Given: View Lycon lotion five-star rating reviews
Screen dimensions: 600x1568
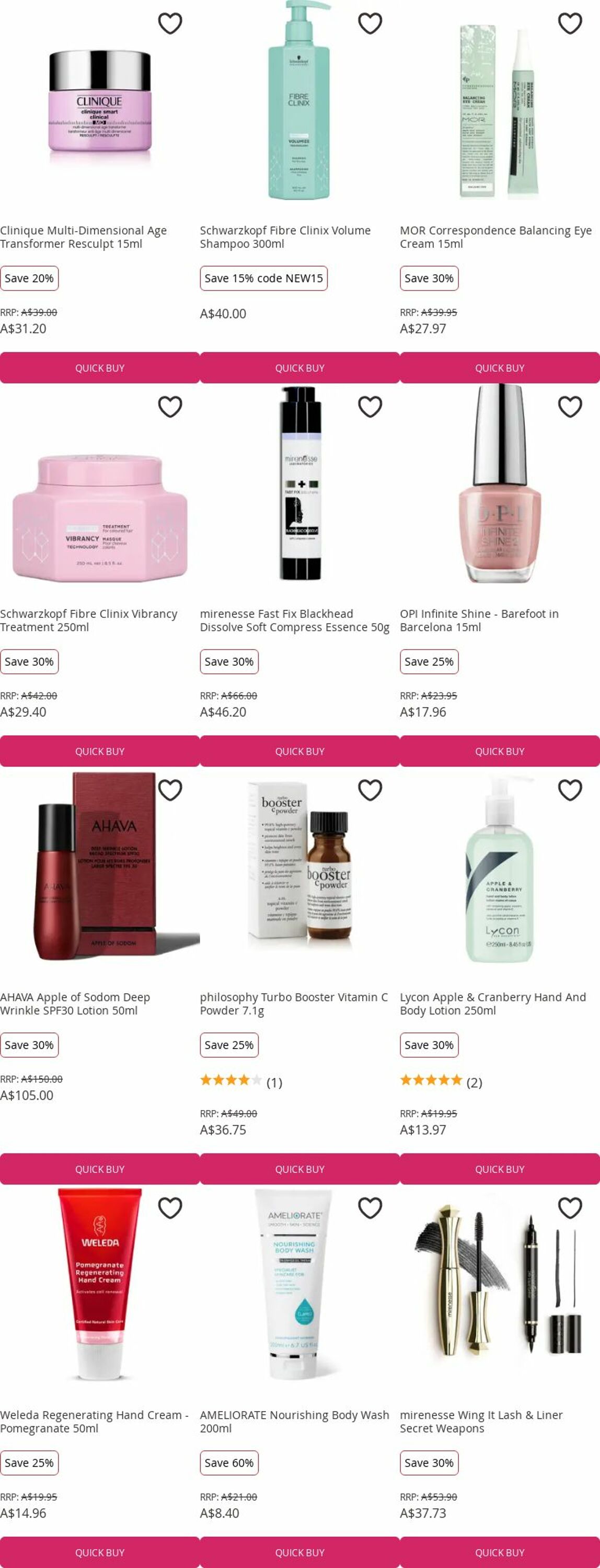Looking at the screenshot, I should [441, 1081].
